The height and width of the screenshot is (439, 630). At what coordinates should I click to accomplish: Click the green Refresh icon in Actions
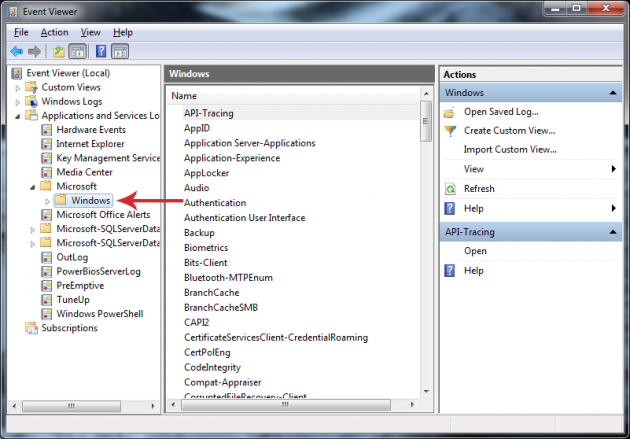(450, 189)
